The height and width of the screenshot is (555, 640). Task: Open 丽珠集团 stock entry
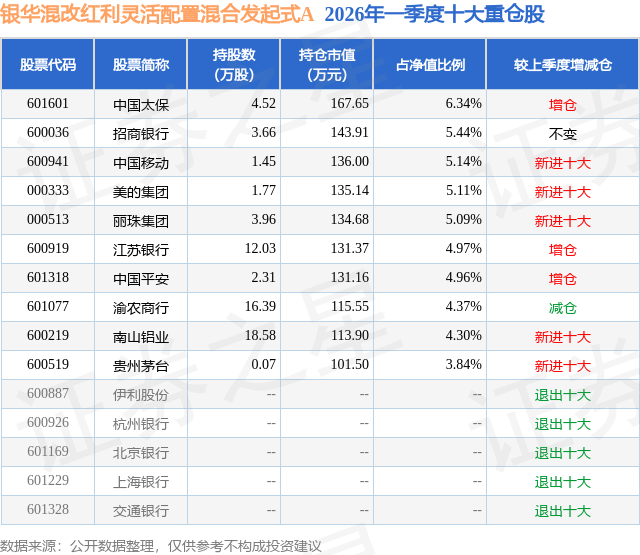141,221
